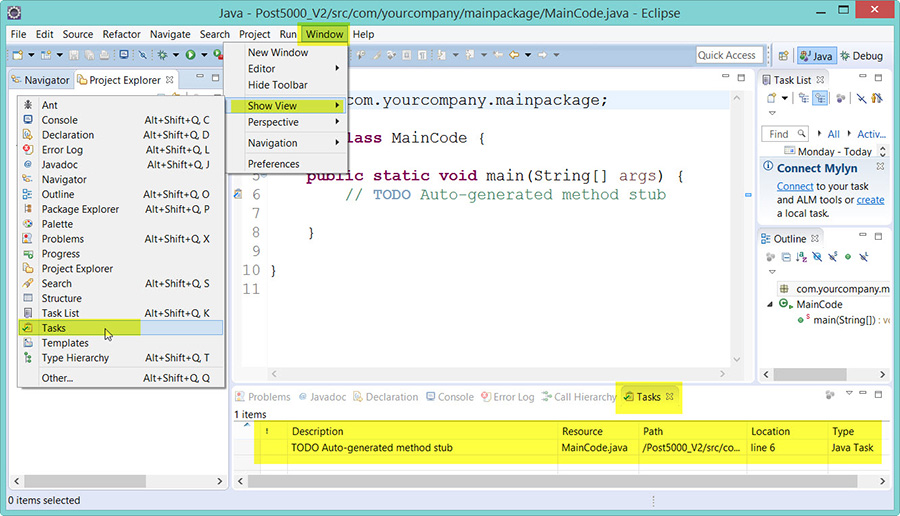Select Tasks entry in Show View submenu

(x=121, y=328)
